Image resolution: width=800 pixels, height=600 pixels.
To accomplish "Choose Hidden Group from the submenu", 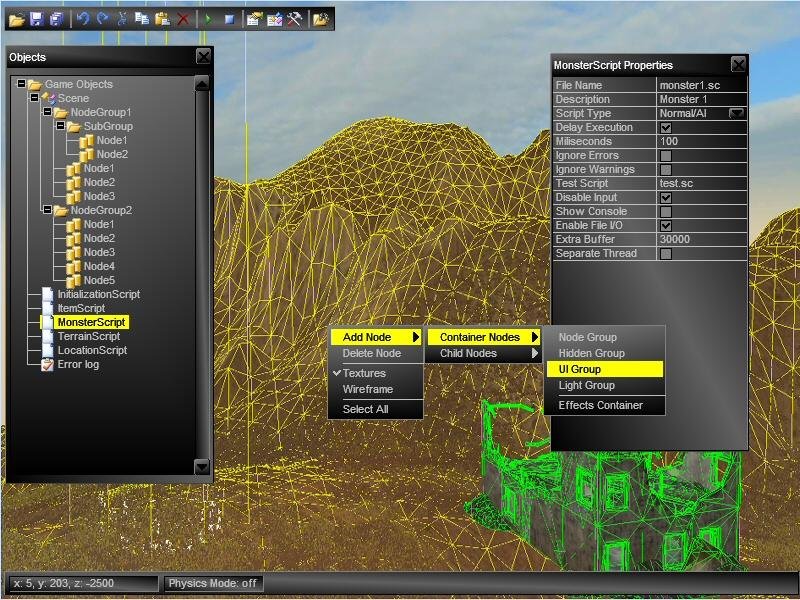I will [x=605, y=353].
